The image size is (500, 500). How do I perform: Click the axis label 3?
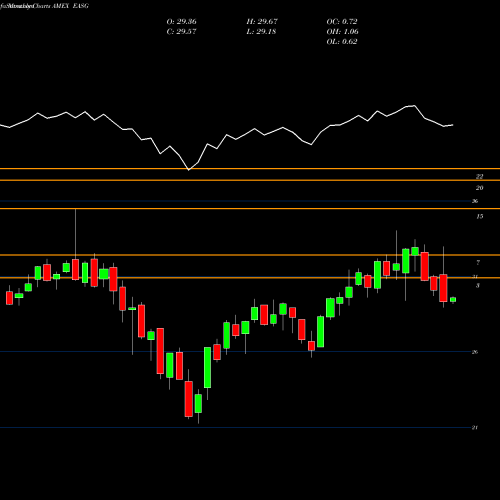click(x=478, y=286)
